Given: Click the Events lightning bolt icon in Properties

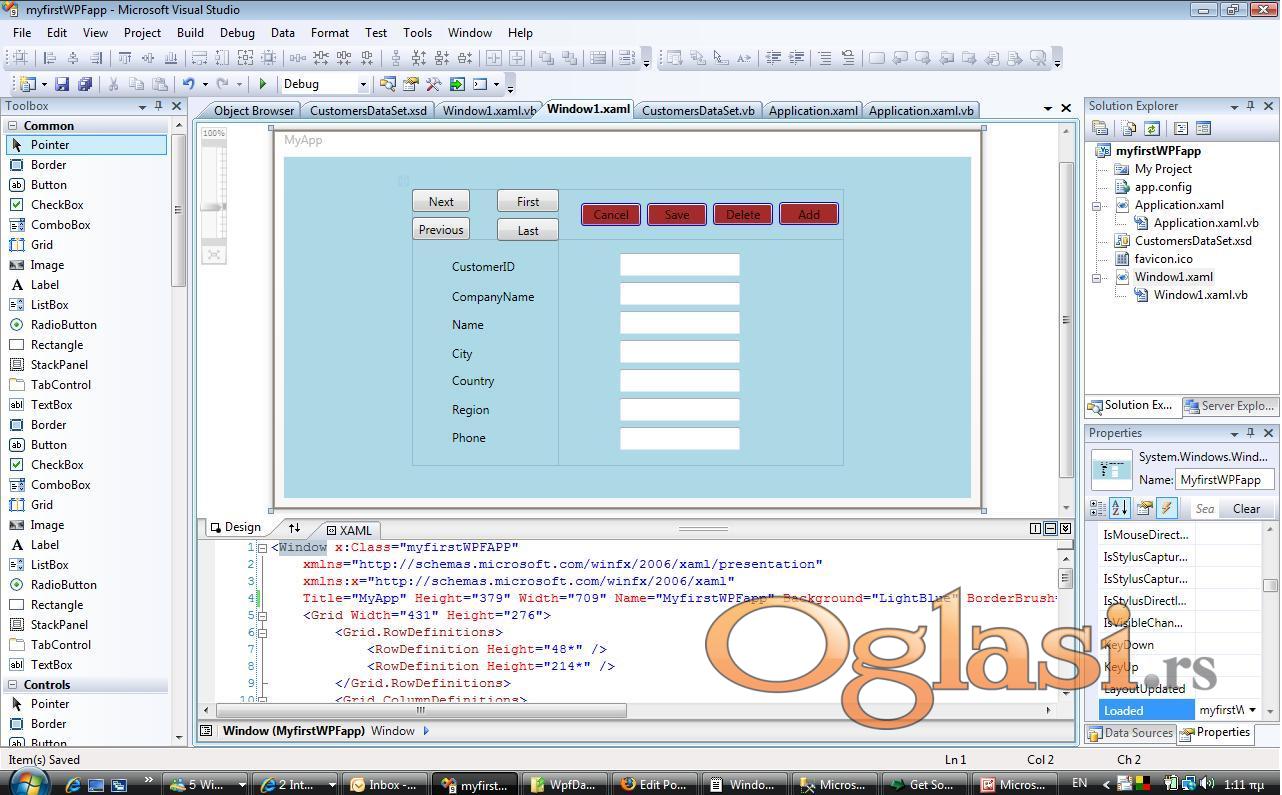Looking at the screenshot, I should coord(1166,508).
